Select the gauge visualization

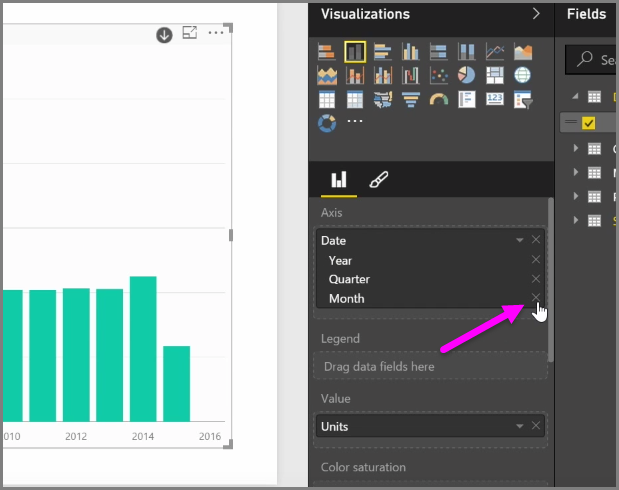pos(438,99)
